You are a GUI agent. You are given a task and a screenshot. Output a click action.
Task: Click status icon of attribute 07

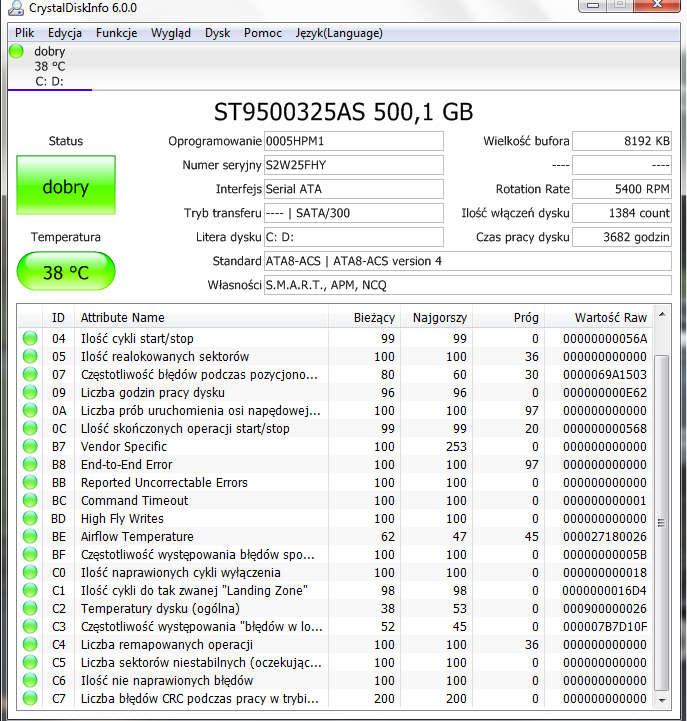30,374
